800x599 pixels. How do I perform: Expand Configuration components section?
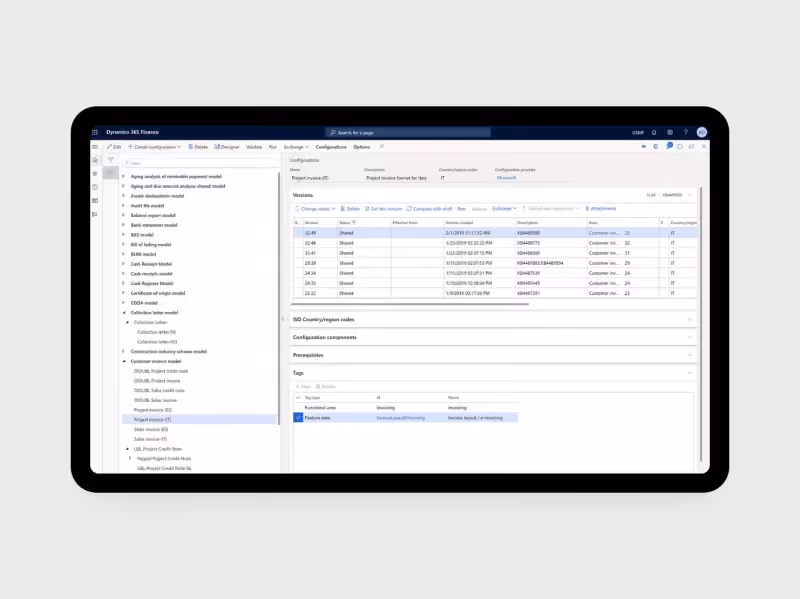point(493,337)
